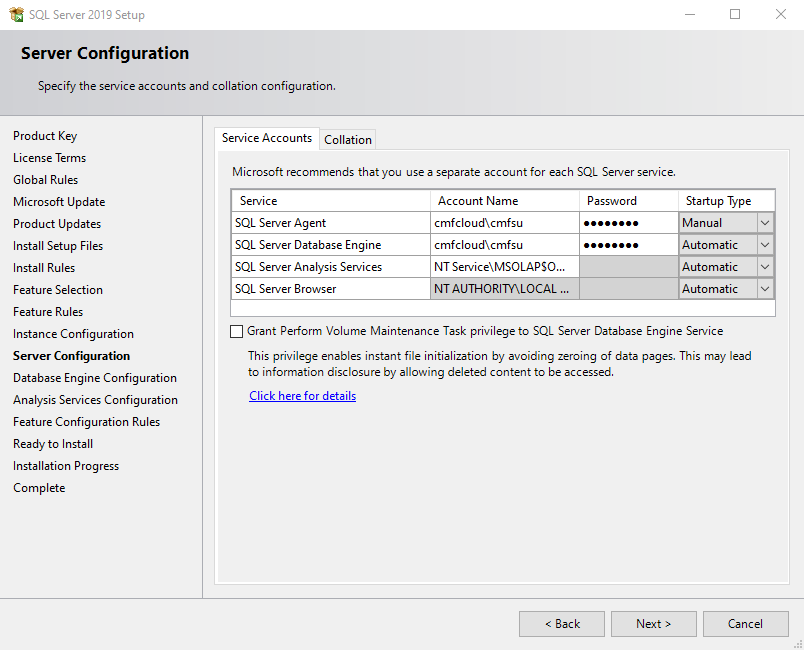Click the Service column header

pos(330,201)
